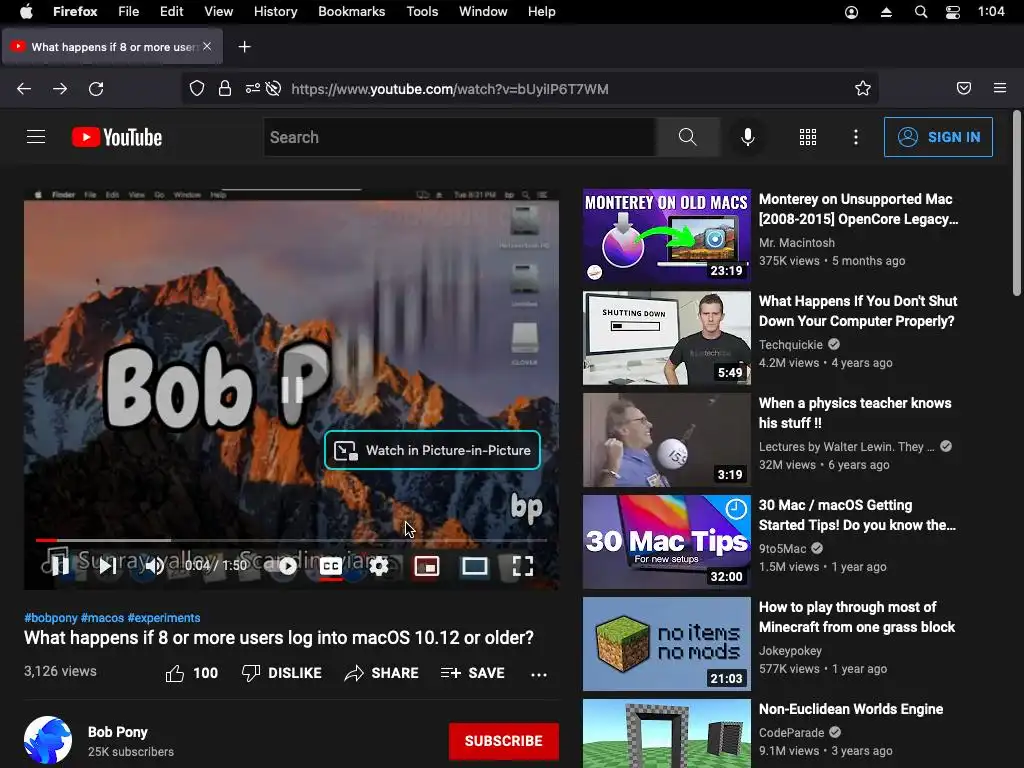The height and width of the screenshot is (768, 1024).
Task: Open Spotlight search in menu bar
Action: click(921, 12)
